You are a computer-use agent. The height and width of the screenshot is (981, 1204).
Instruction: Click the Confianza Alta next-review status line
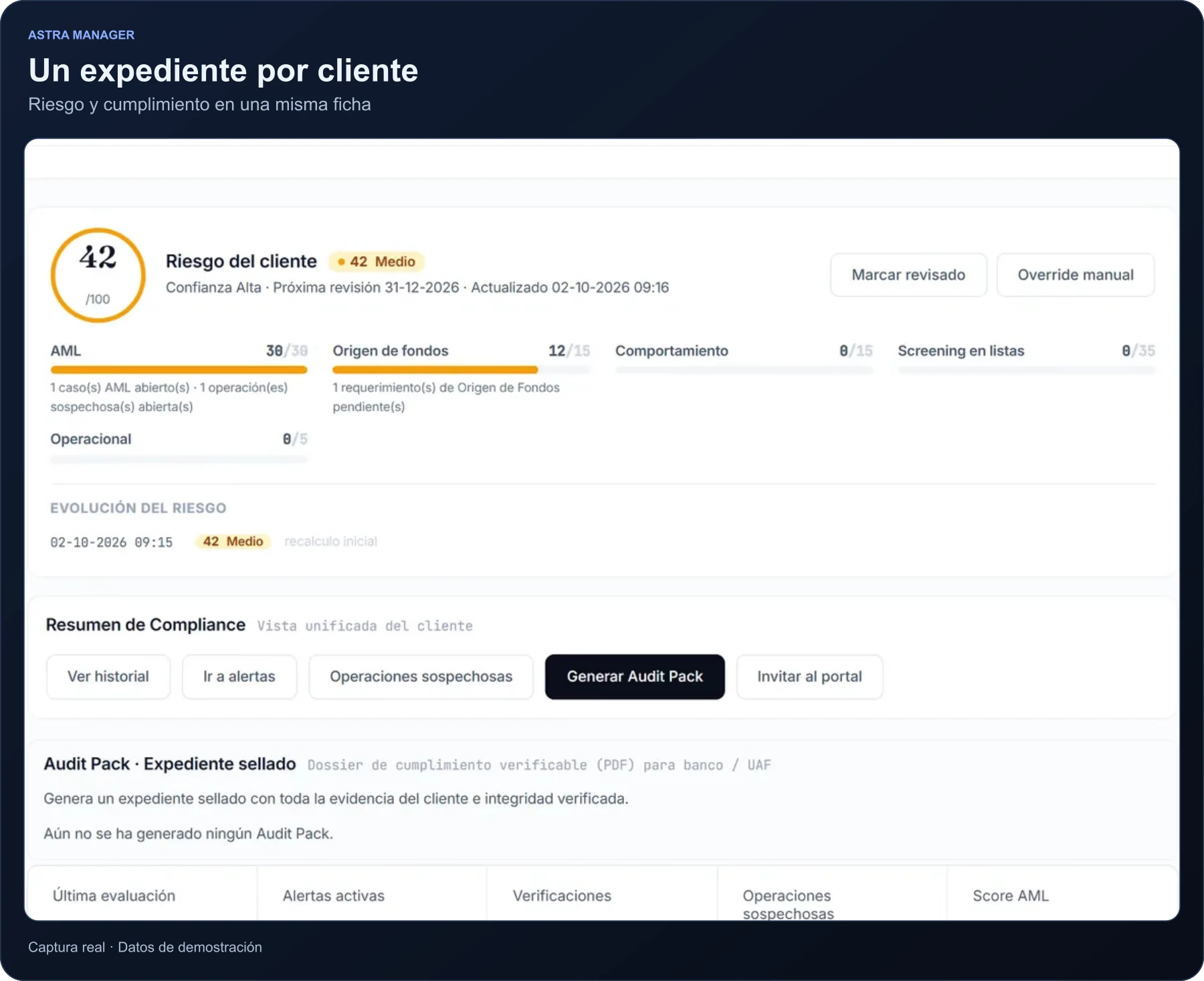[417, 288]
